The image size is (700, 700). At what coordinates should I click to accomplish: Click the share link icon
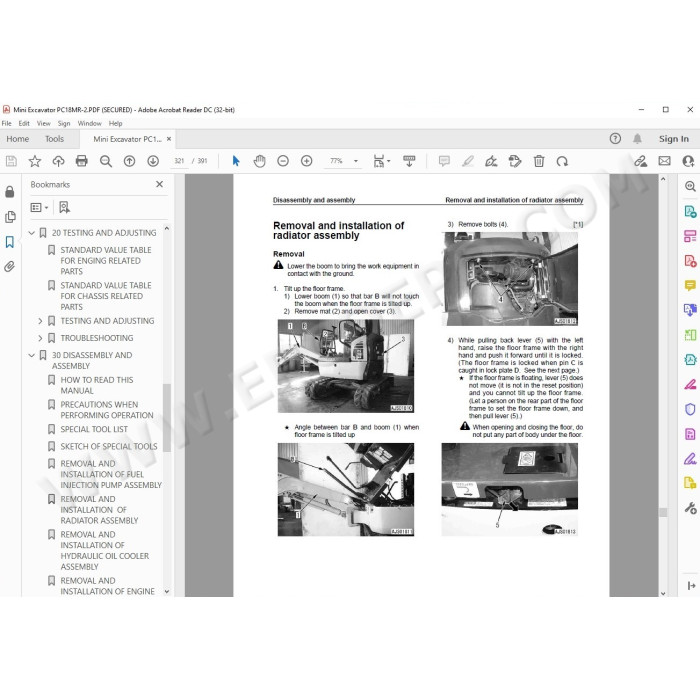641,161
